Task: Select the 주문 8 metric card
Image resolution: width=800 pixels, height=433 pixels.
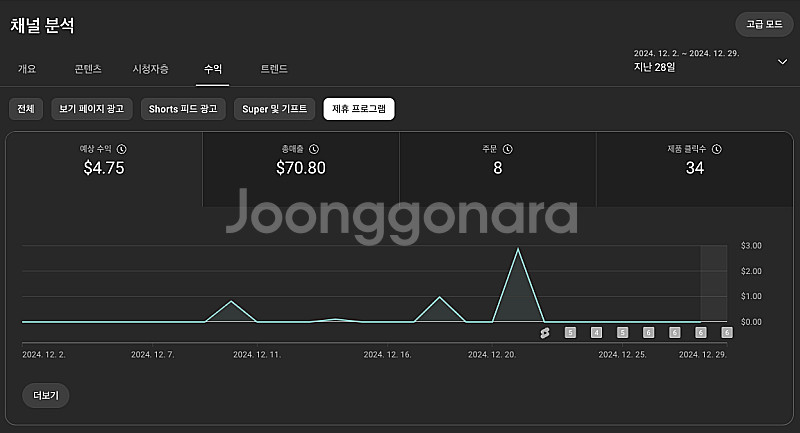Action: [497, 169]
